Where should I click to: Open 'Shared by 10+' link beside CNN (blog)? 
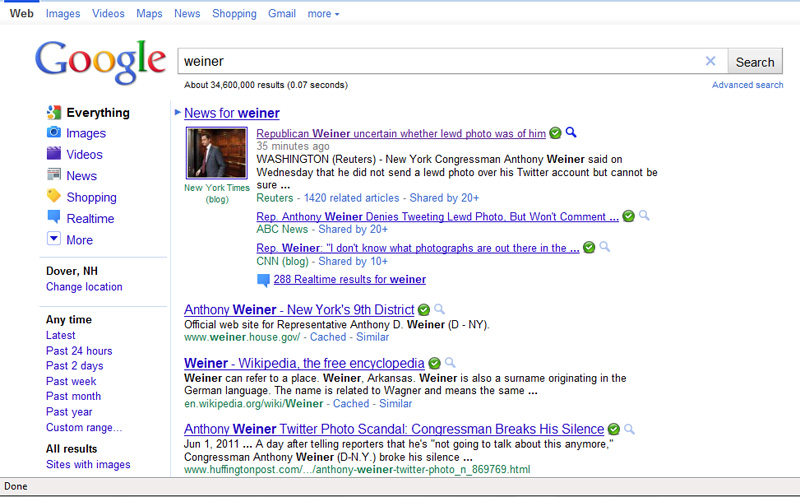353,261
